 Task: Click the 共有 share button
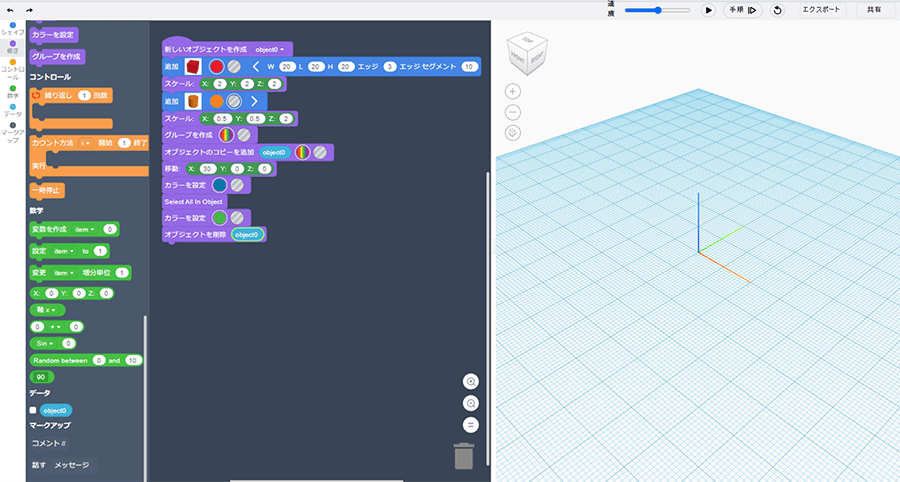[875, 10]
